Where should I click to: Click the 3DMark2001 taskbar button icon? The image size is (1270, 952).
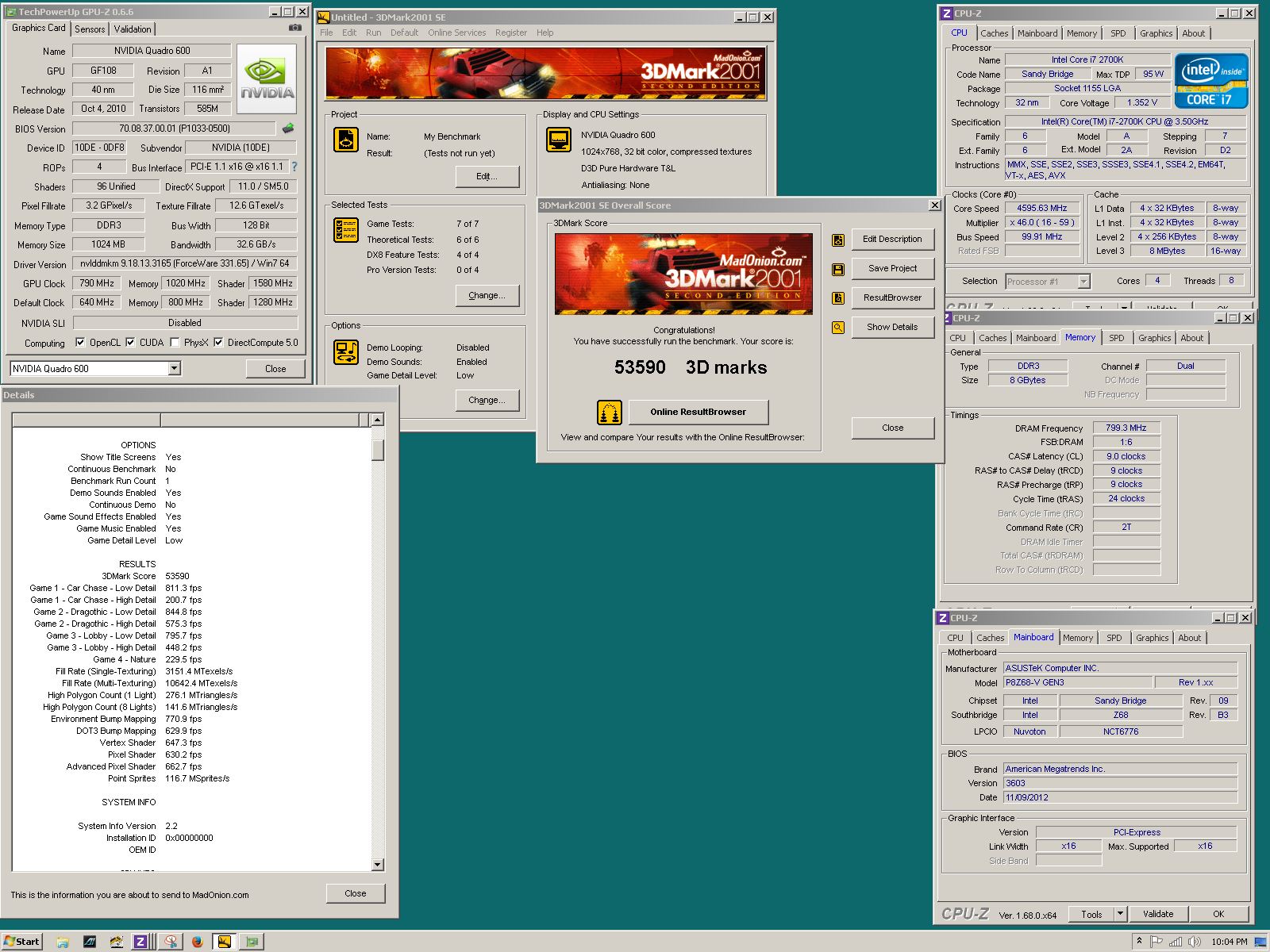225,942
